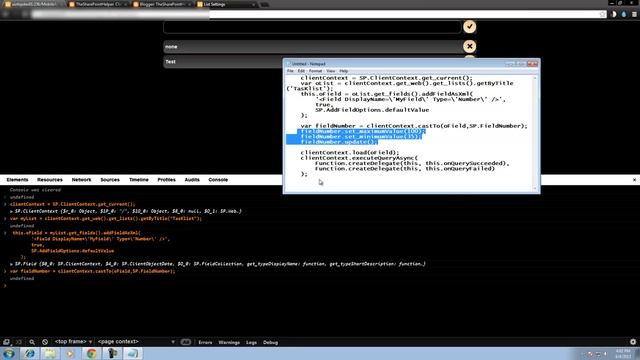Open Windows Explorer folder on the taskbar

tap(50, 353)
